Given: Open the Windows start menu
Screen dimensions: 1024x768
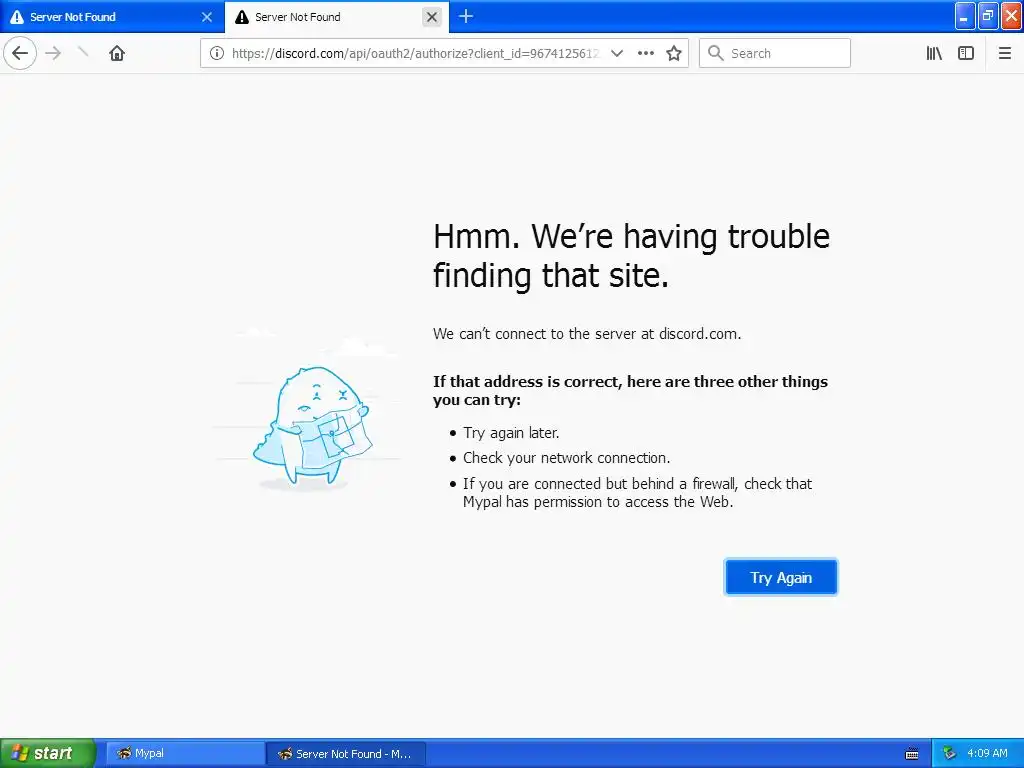Looking at the screenshot, I should pyautogui.click(x=47, y=753).
